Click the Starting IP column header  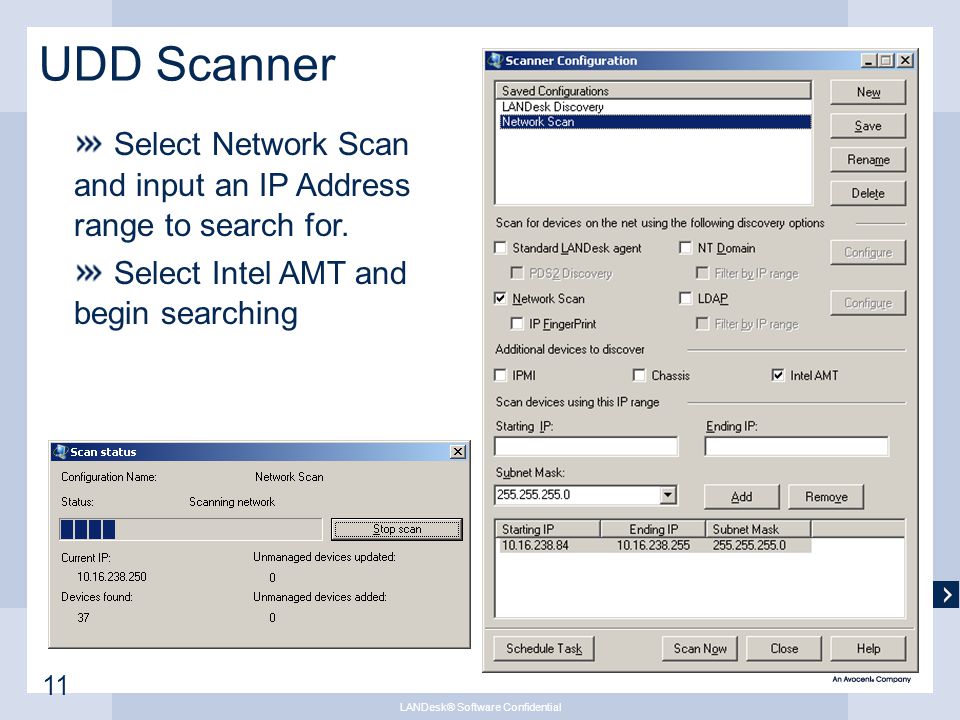[547, 529]
